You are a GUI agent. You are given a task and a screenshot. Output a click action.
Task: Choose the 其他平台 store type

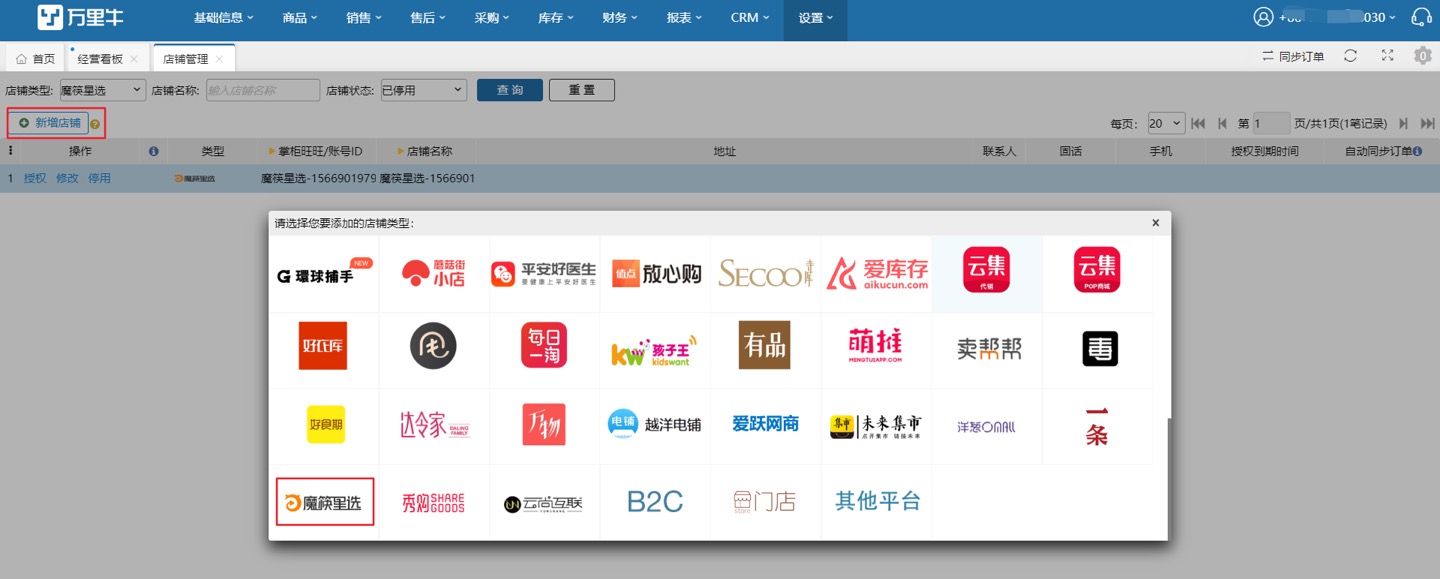(x=877, y=501)
